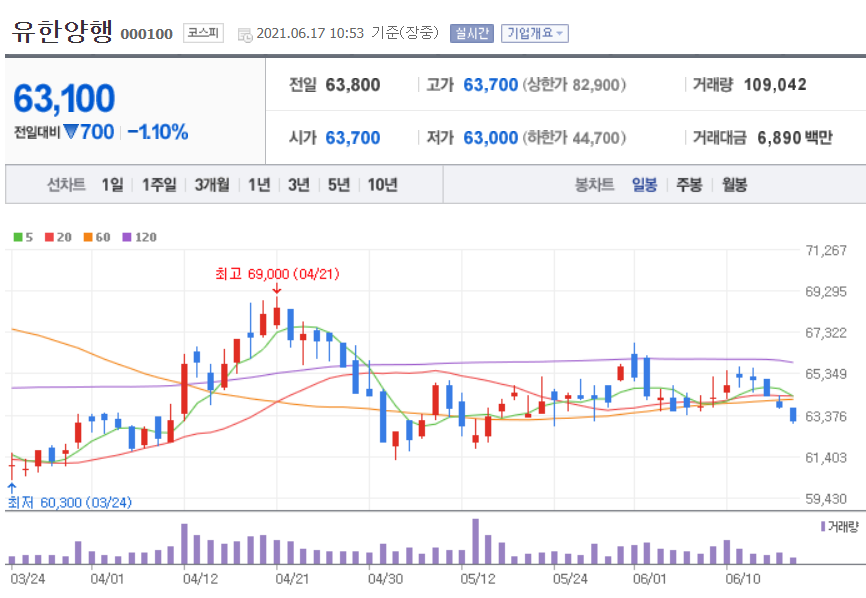Click the 하한가 44,700 lower limit text

point(574,137)
